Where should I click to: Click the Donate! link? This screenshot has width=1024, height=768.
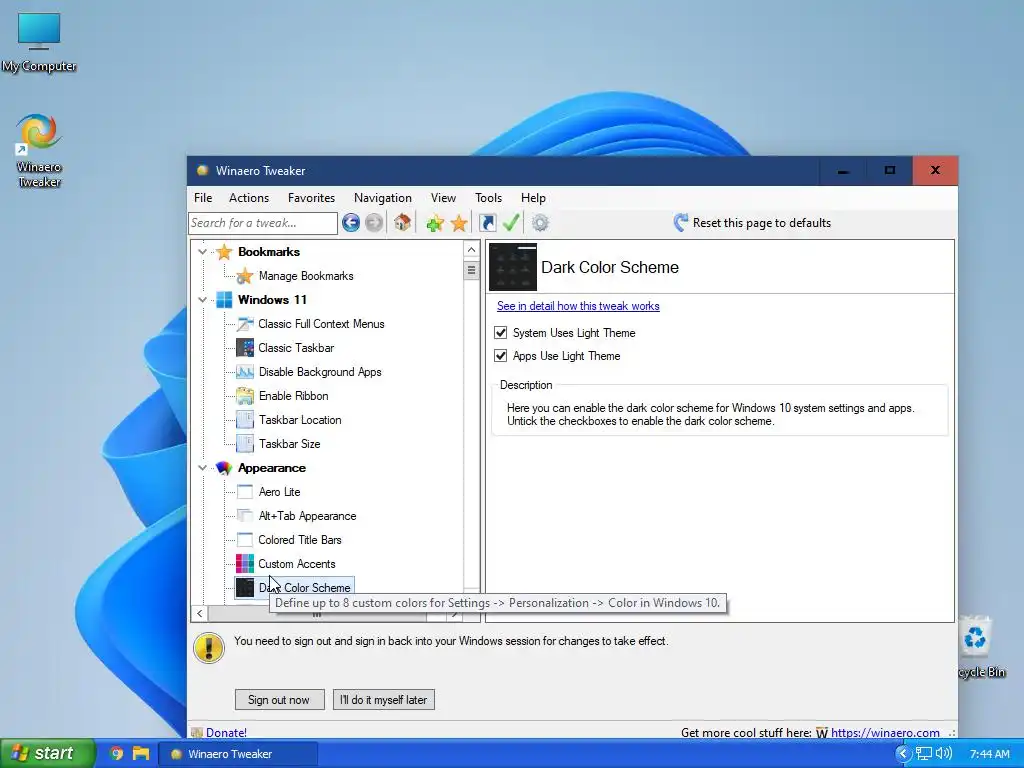226,733
